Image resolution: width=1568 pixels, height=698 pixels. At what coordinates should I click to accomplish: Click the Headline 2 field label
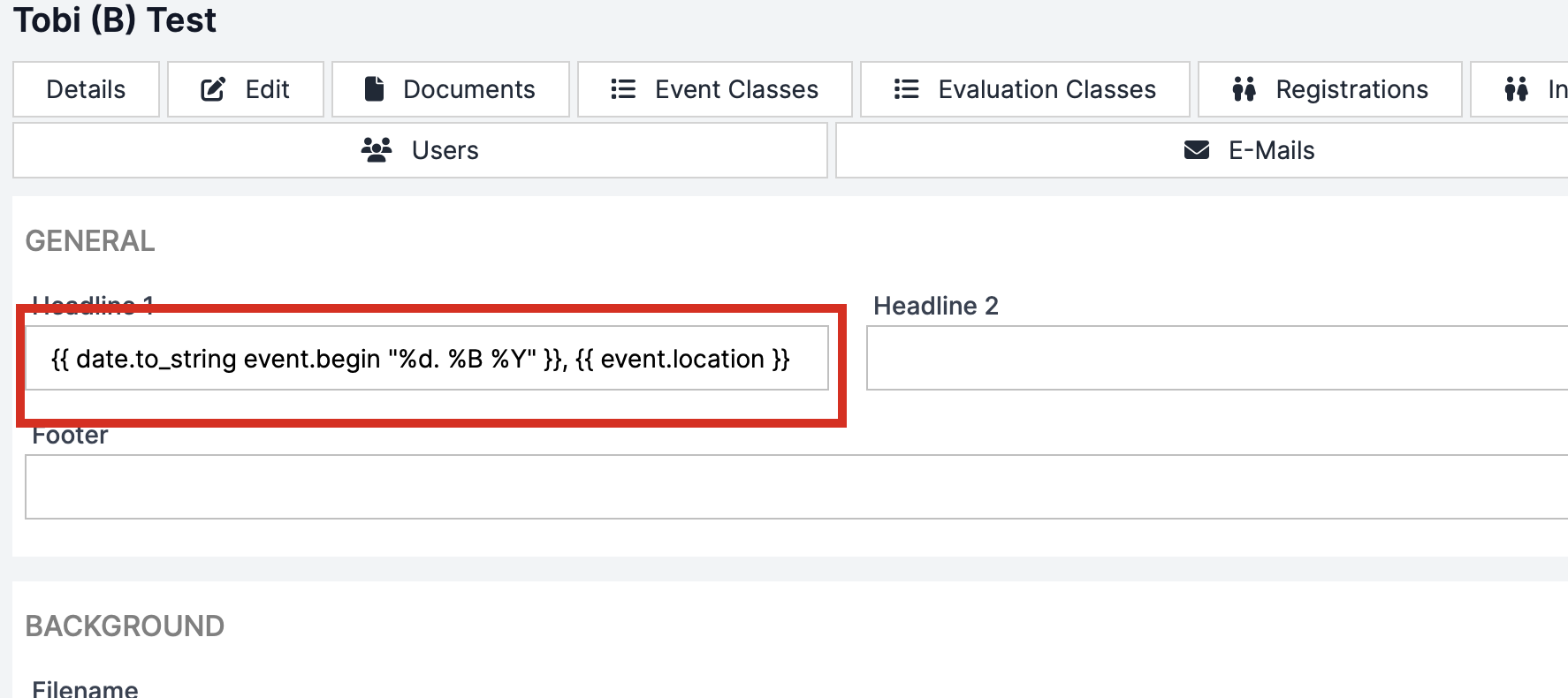coord(935,306)
